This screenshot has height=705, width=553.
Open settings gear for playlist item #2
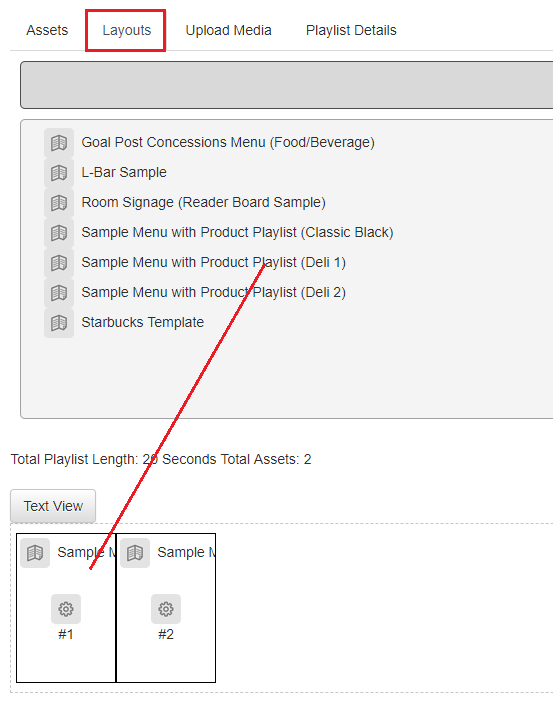(166, 609)
